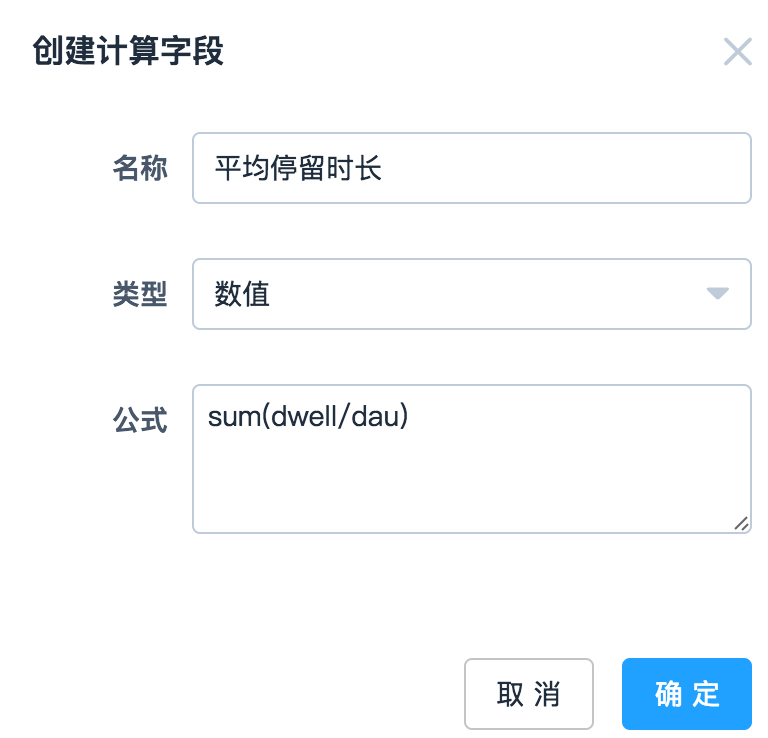Screen dimensions: 768x738
Task: Click the resize handle of formula textarea
Action: tap(740, 522)
